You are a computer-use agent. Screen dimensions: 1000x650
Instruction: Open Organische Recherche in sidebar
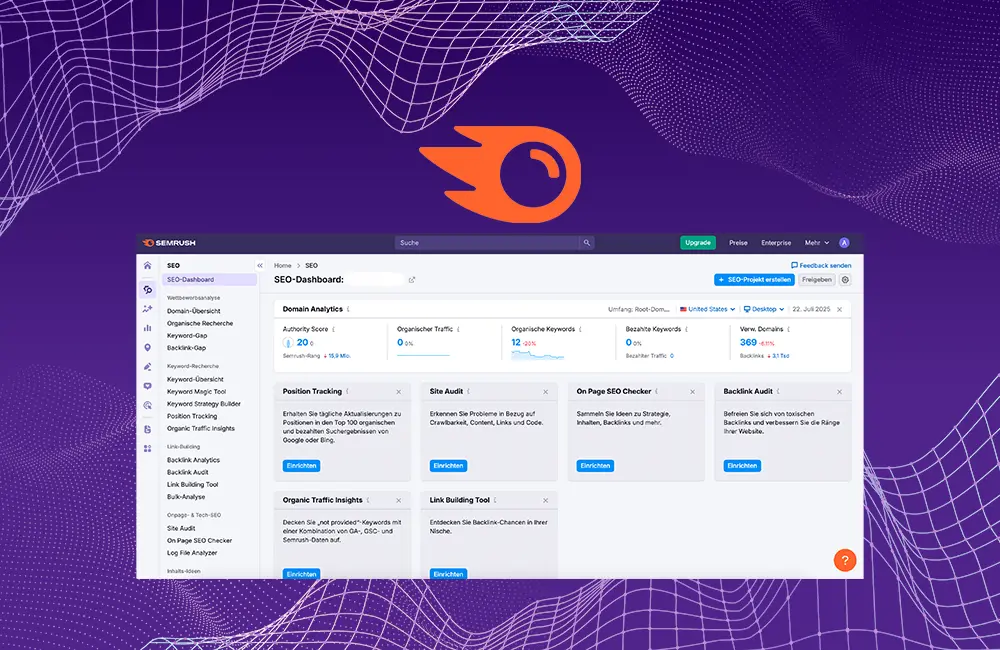tap(200, 323)
